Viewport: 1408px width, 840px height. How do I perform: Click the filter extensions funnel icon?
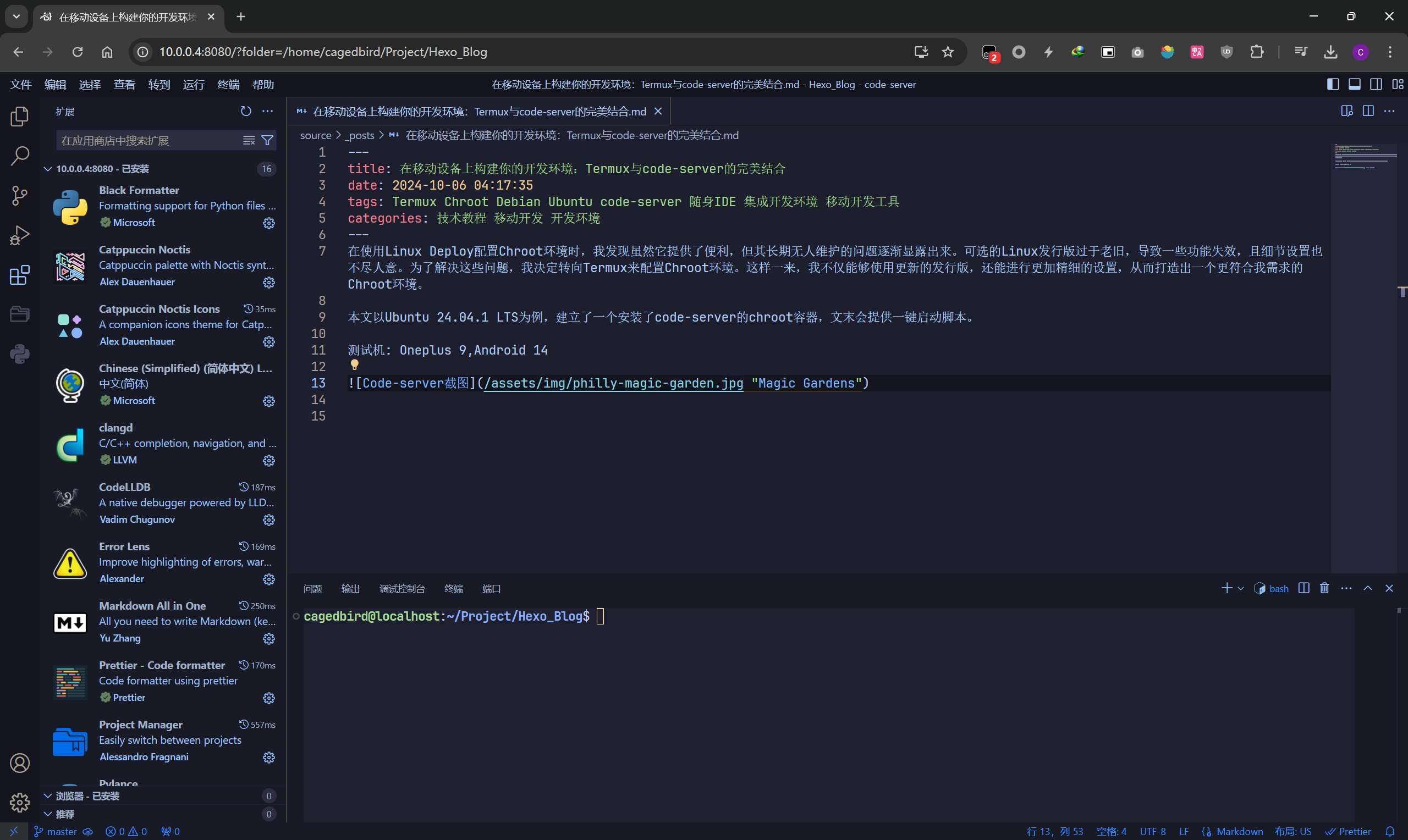tap(267, 140)
